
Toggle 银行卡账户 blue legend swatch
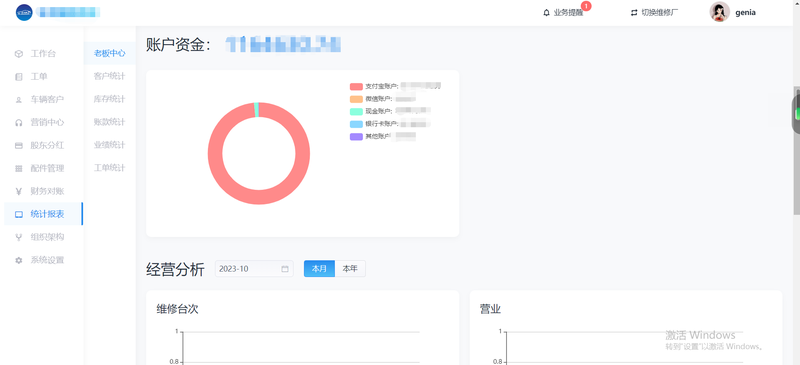356,124
